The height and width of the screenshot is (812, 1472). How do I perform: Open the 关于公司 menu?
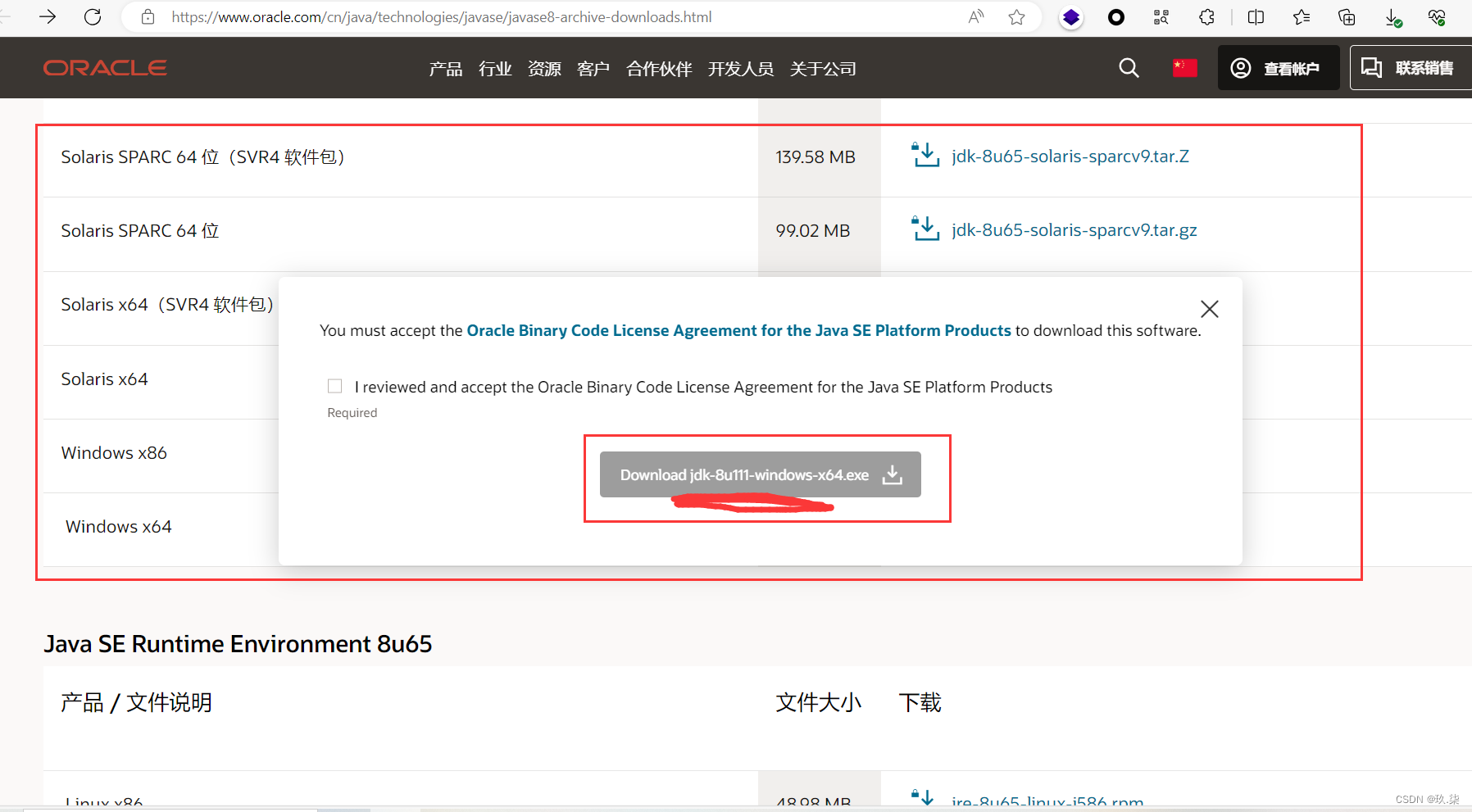[823, 69]
